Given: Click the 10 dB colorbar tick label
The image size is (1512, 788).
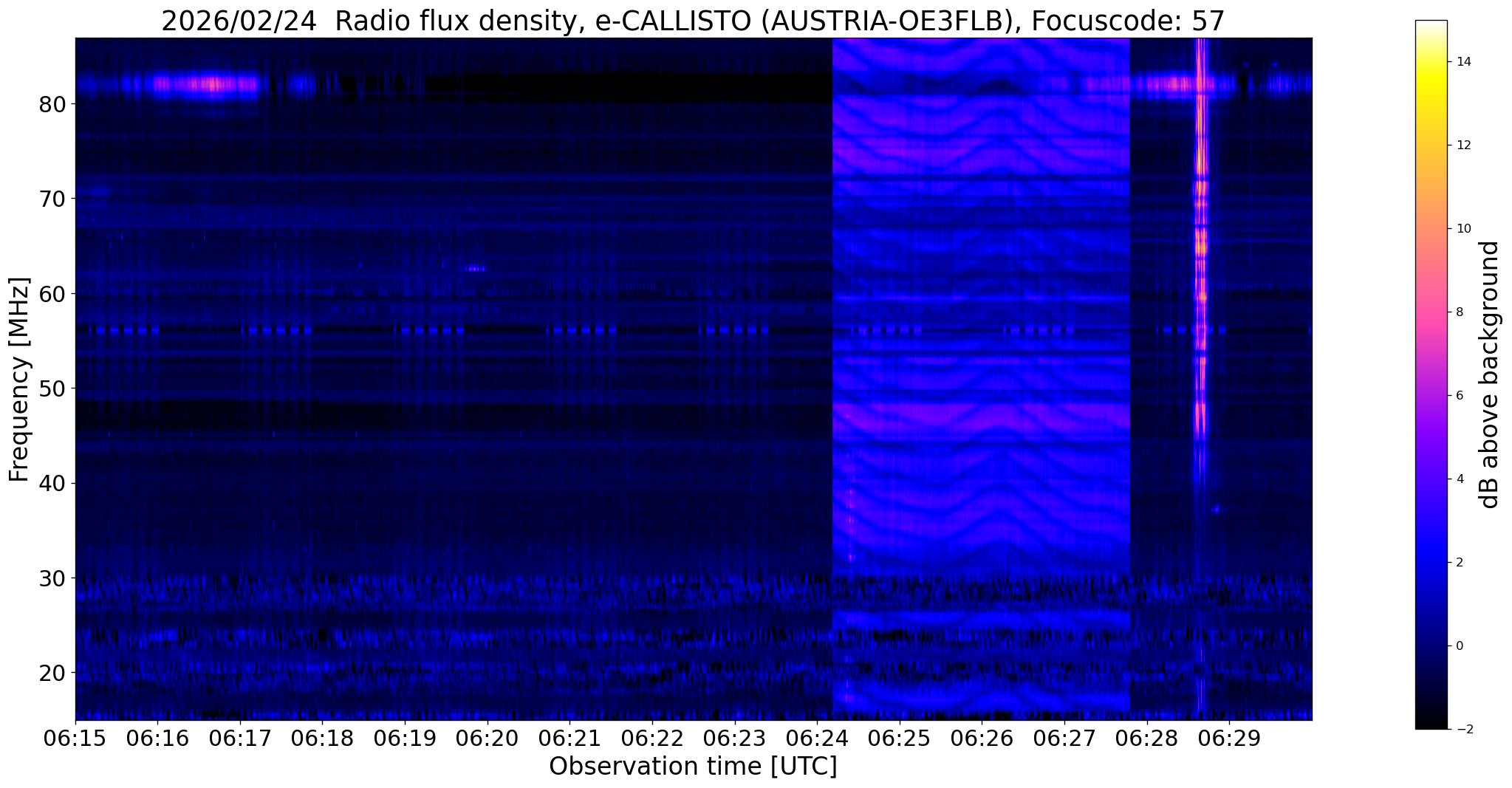Looking at the screenshot, I should point(1463,229).
